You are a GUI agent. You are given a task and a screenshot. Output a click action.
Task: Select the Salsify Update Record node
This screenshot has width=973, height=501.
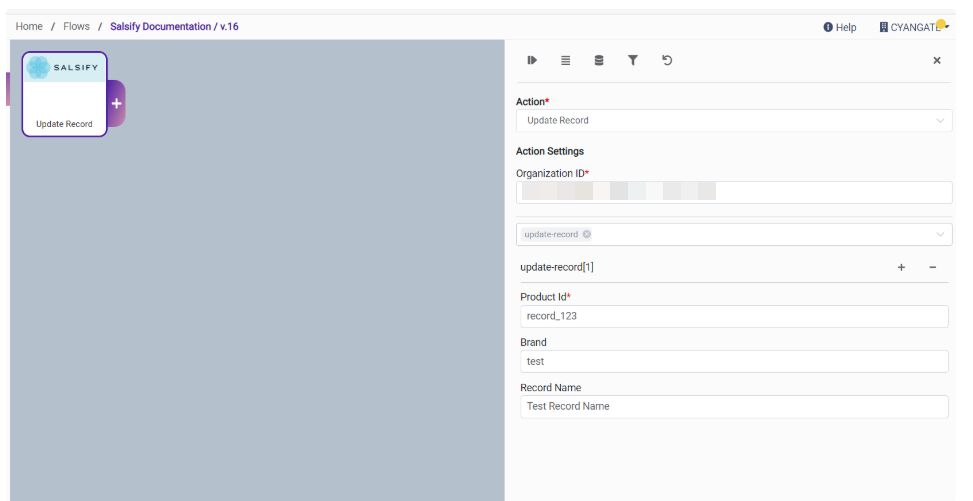click(x=64, y=94)
